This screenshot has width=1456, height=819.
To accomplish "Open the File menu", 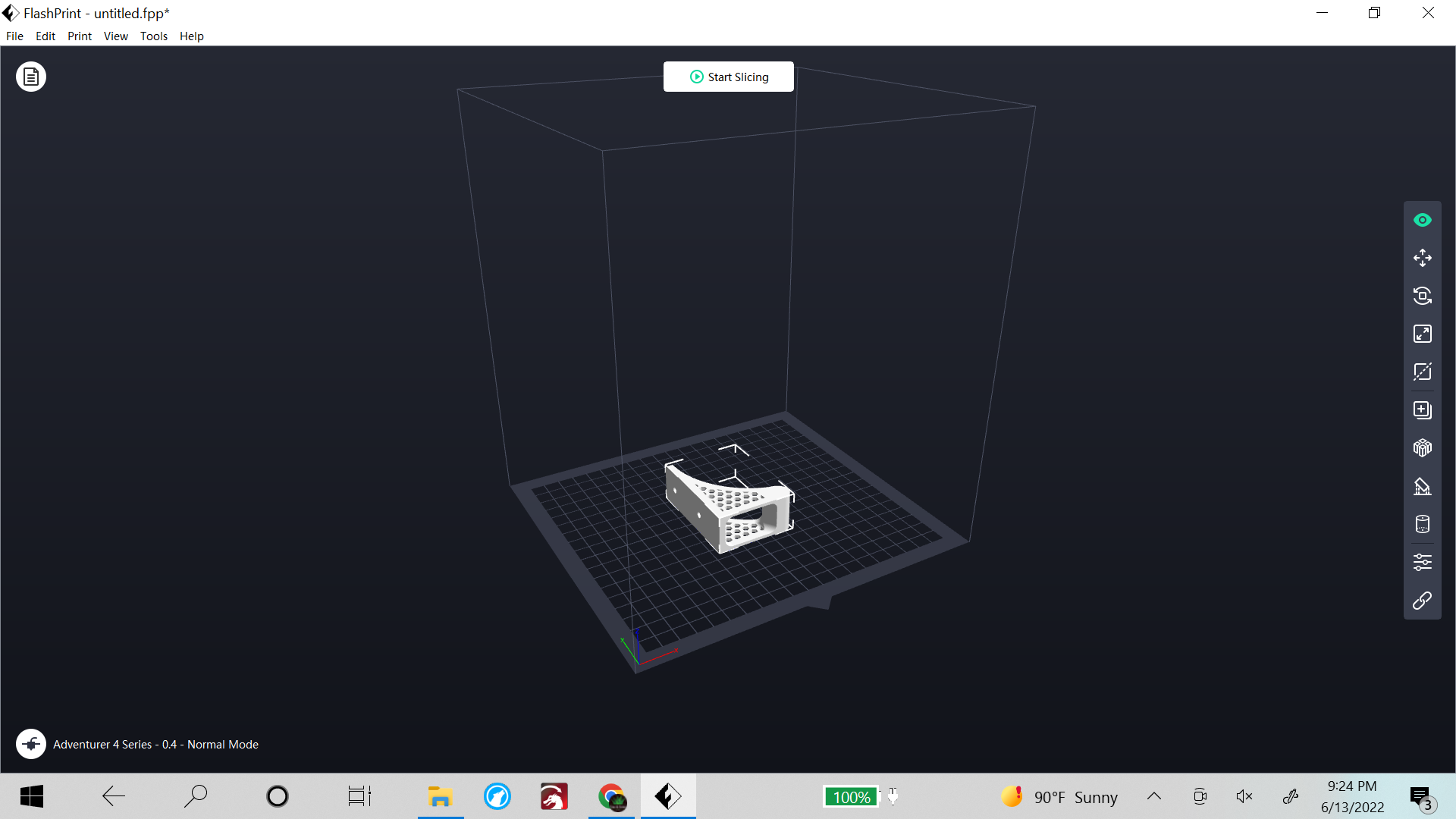I will pos(14,36).
